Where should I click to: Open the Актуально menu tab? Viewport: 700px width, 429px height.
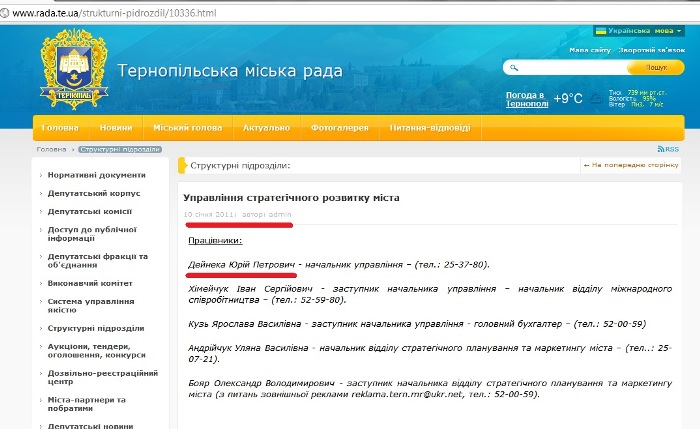[x=267, y=128]
